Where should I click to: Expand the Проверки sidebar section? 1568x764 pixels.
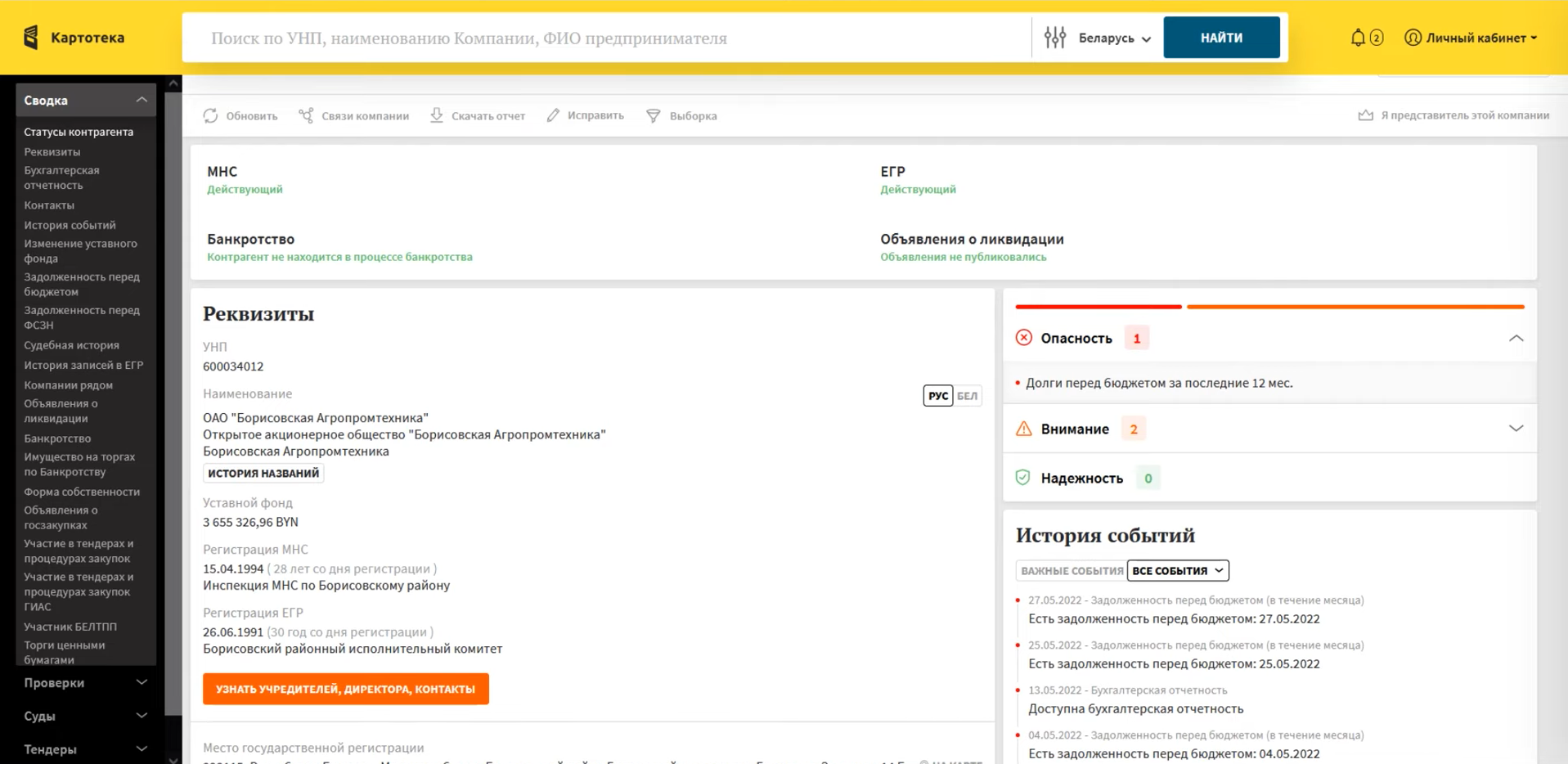tap(82, 682)
